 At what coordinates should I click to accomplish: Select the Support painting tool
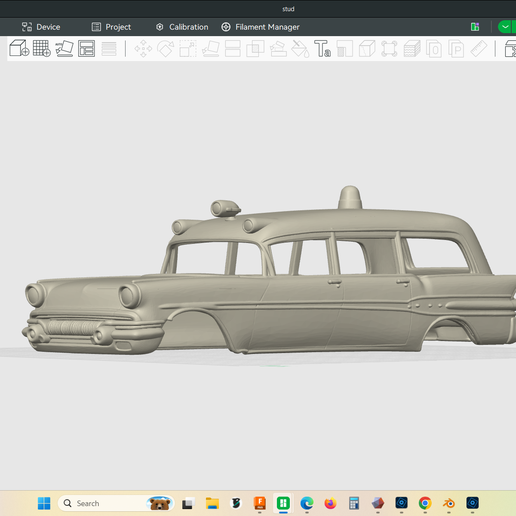coord(278,49)
